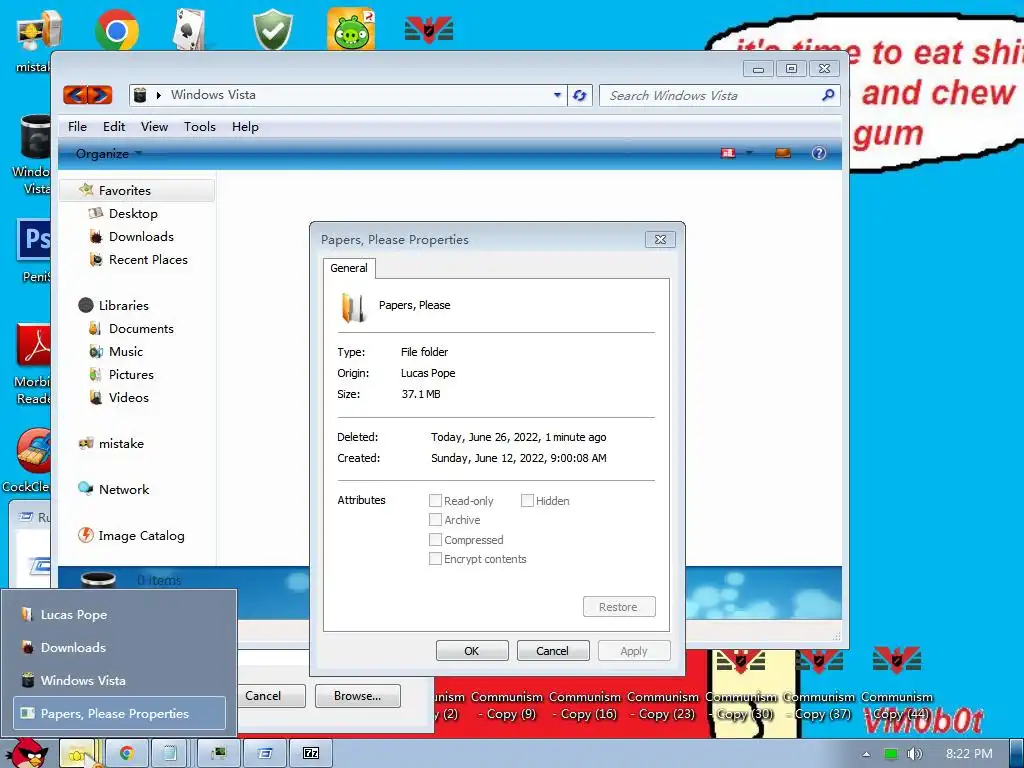This screenshot has width=1024, height=768.
Task: Select Downloads in navigation pane
Action: point(141,236)
